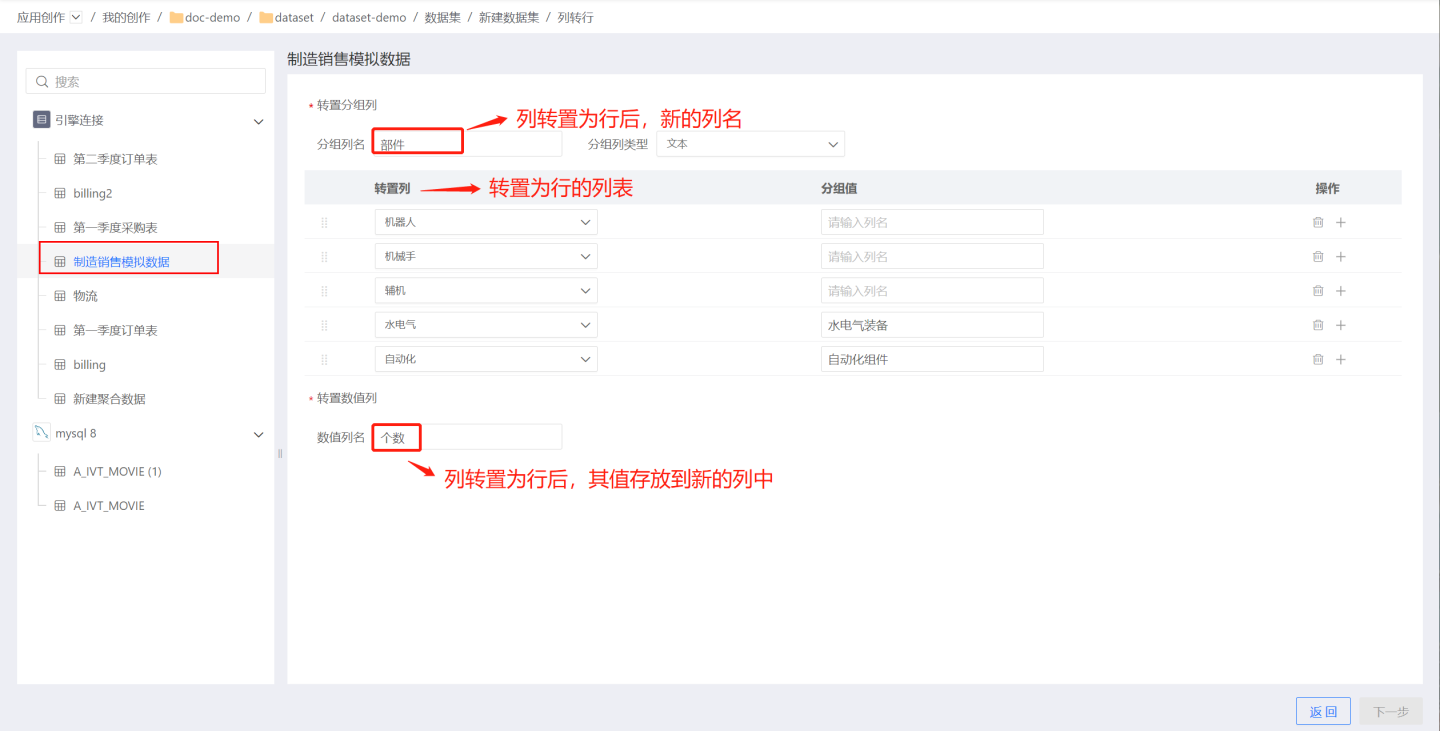Click table icon beside 物流
Screen dimensions: 1440x731
tap(59, 296)
